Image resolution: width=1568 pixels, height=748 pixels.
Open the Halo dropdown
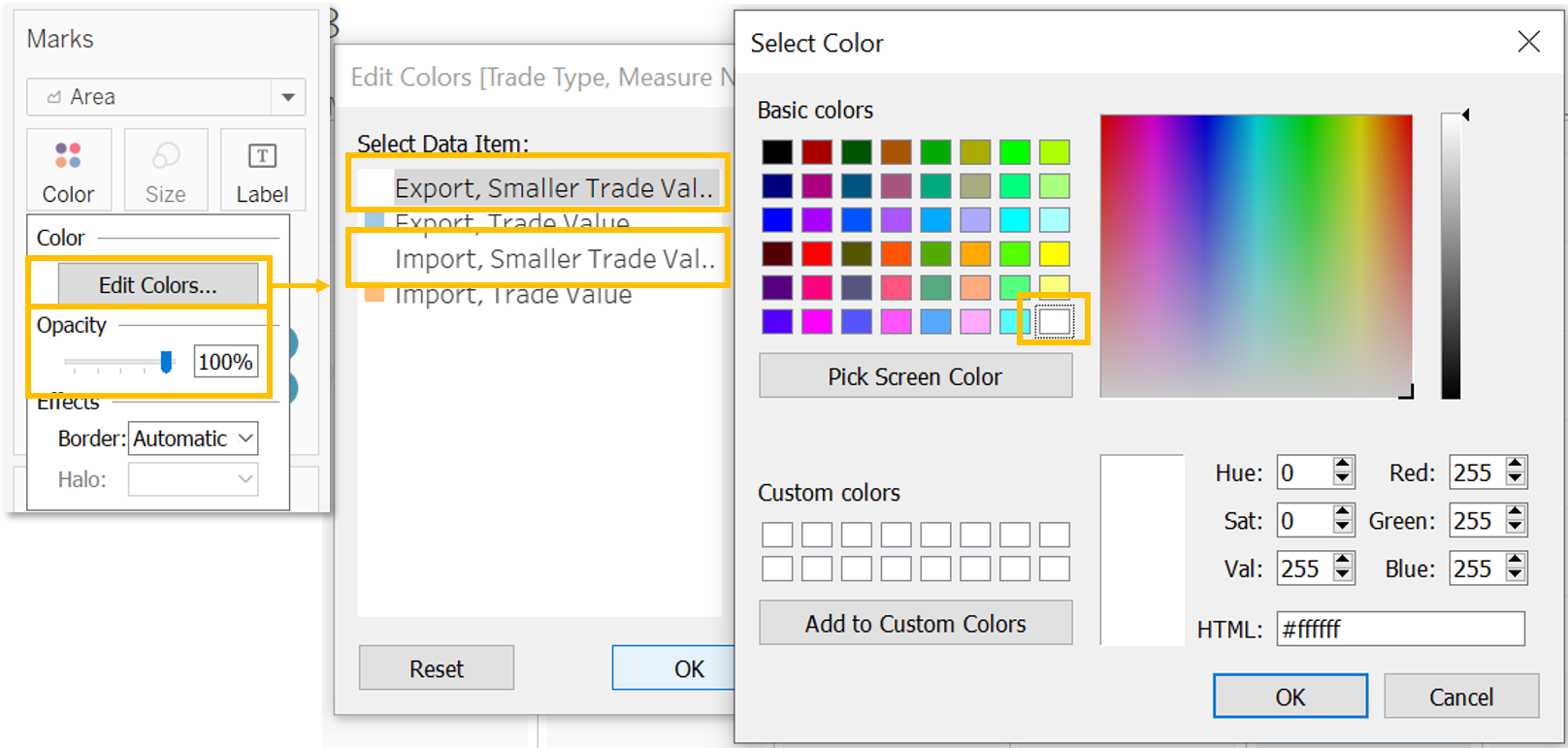tap(194, 479)
